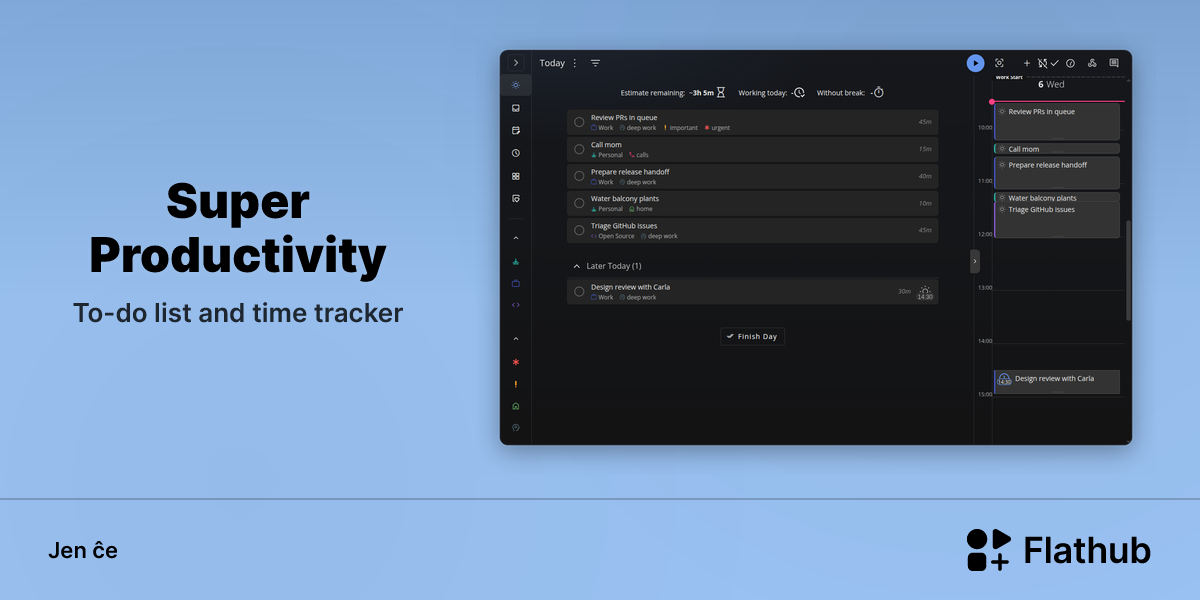Screen dimensions: 1200x600
Task: Select Call mom block in schedule timeline
Action: [1057, 149]
